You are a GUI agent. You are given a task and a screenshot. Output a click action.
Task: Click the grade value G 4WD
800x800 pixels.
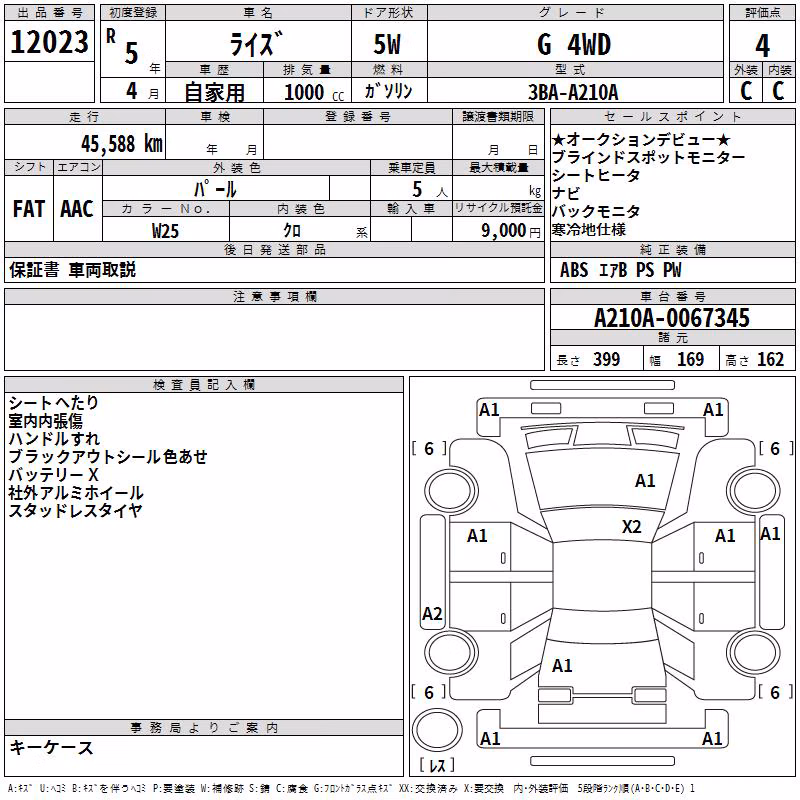(x=574, y=44)
